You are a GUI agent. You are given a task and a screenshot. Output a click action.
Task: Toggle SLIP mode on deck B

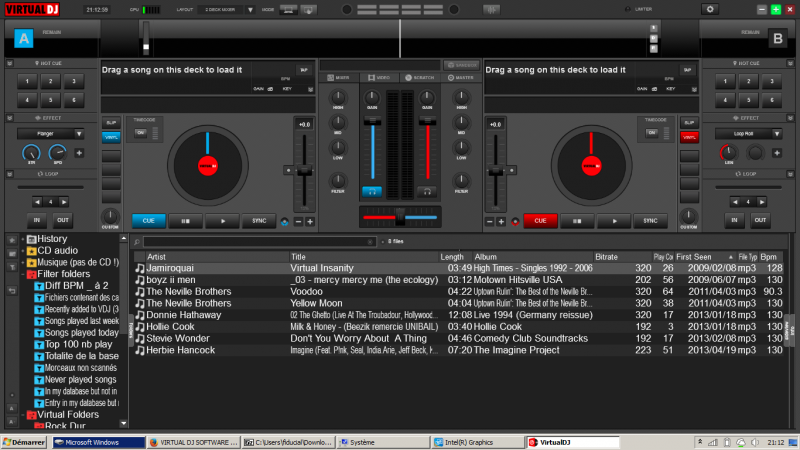pyautogui.click(x=689, y=123)
